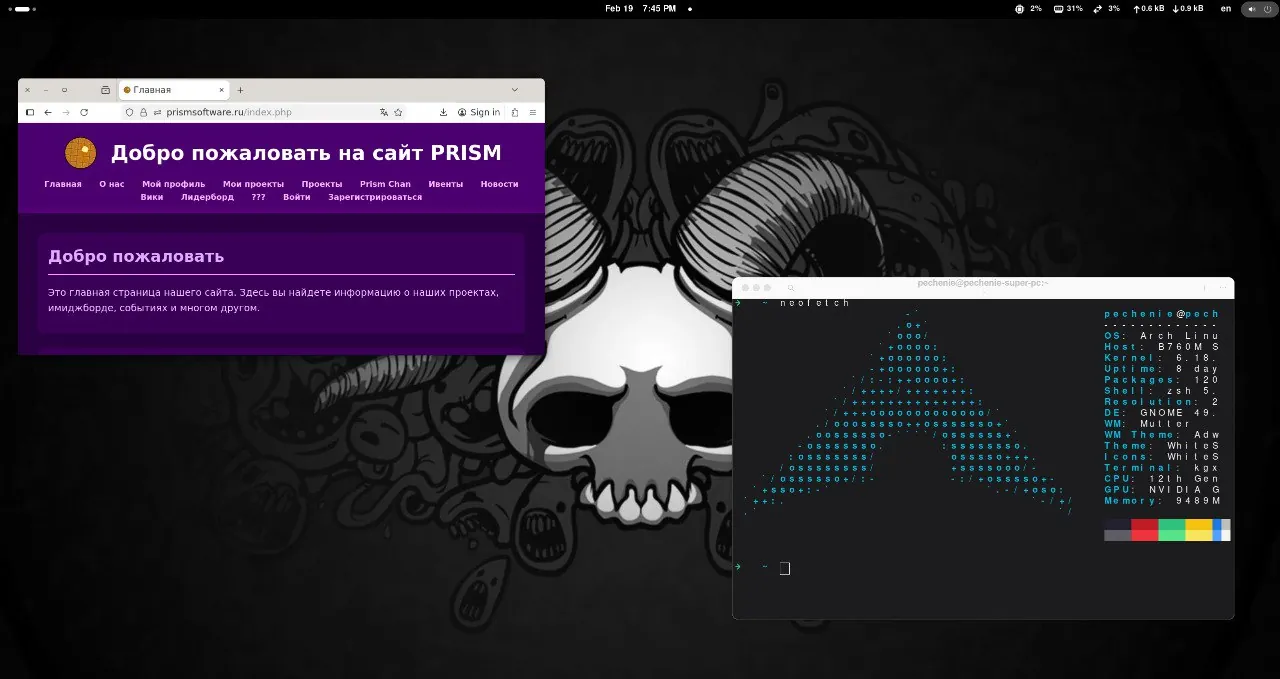Open Firefox View icon left of tabs
The image size is (1280, 679).
[105, 90]
